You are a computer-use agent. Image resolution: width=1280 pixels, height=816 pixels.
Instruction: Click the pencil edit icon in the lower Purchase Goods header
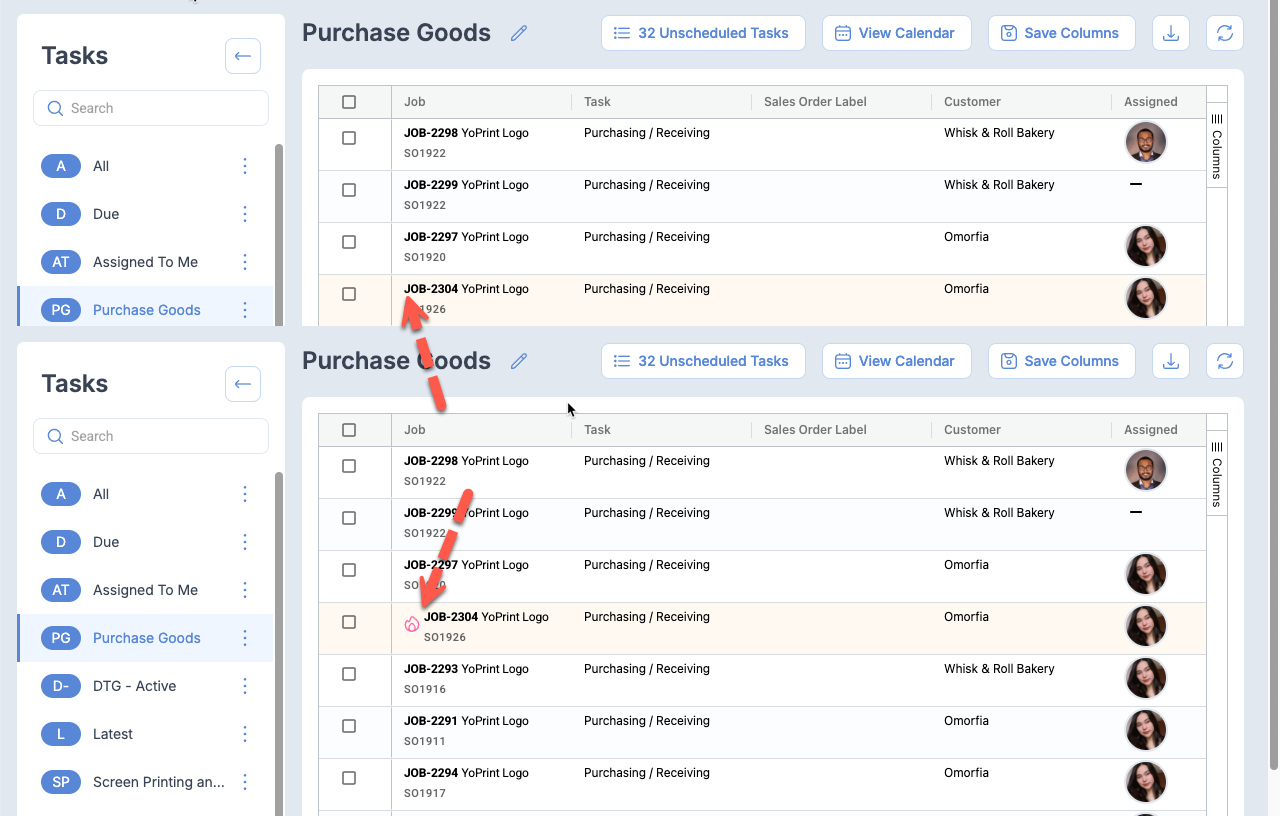click(x=518, y=361)
